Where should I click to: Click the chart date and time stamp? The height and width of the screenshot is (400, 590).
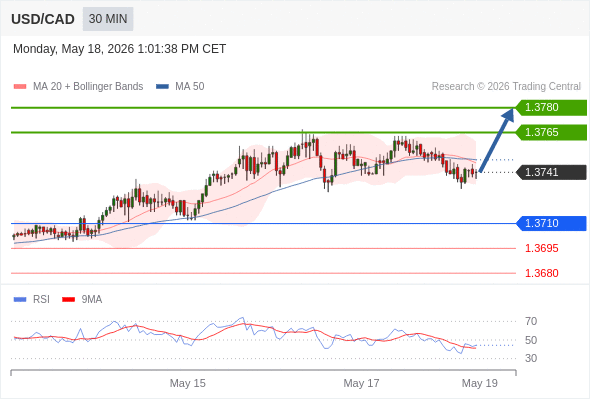coord(119,49)
